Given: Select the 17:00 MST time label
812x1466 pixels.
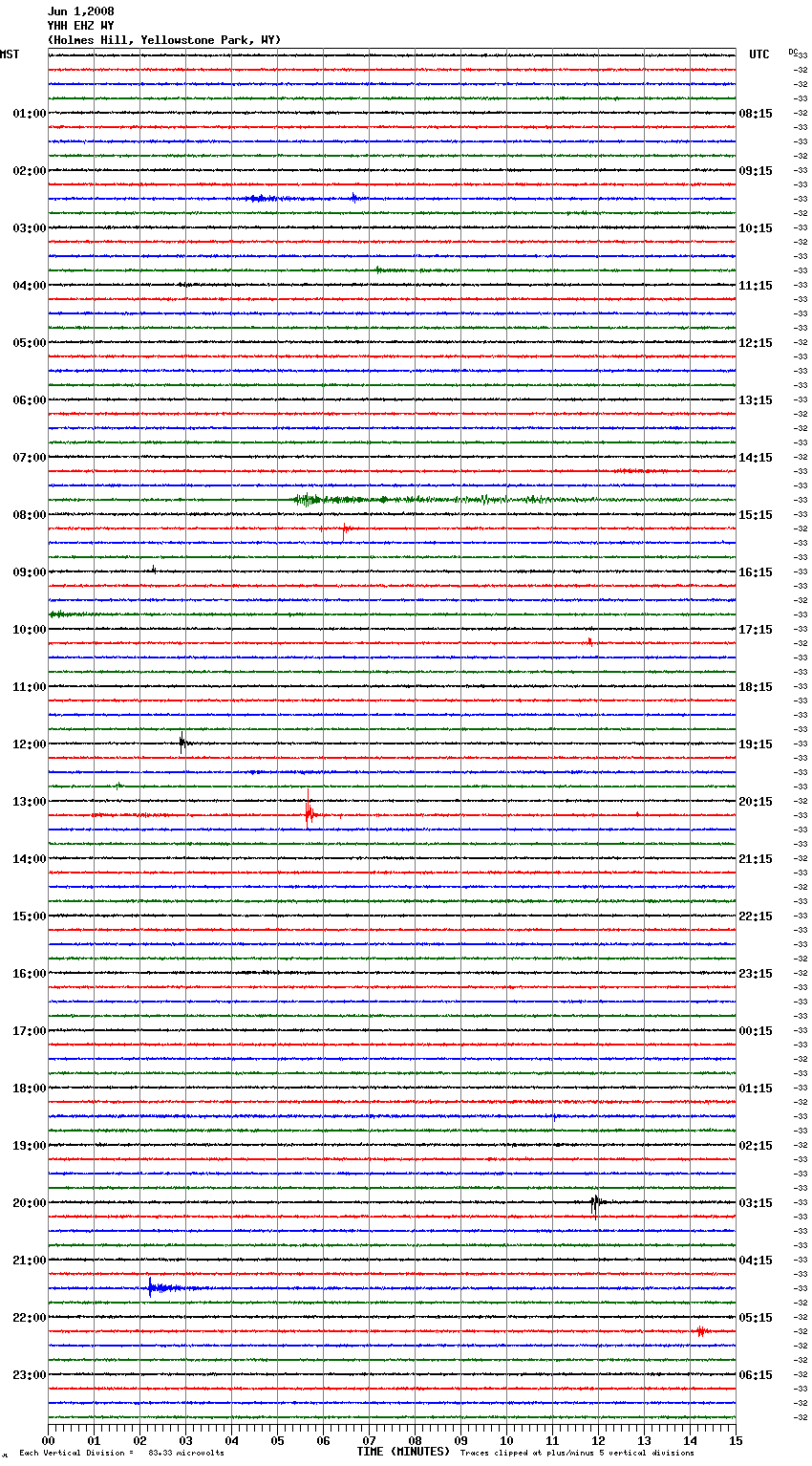Looking at the screenshot, I should [x=30, y=1031].
